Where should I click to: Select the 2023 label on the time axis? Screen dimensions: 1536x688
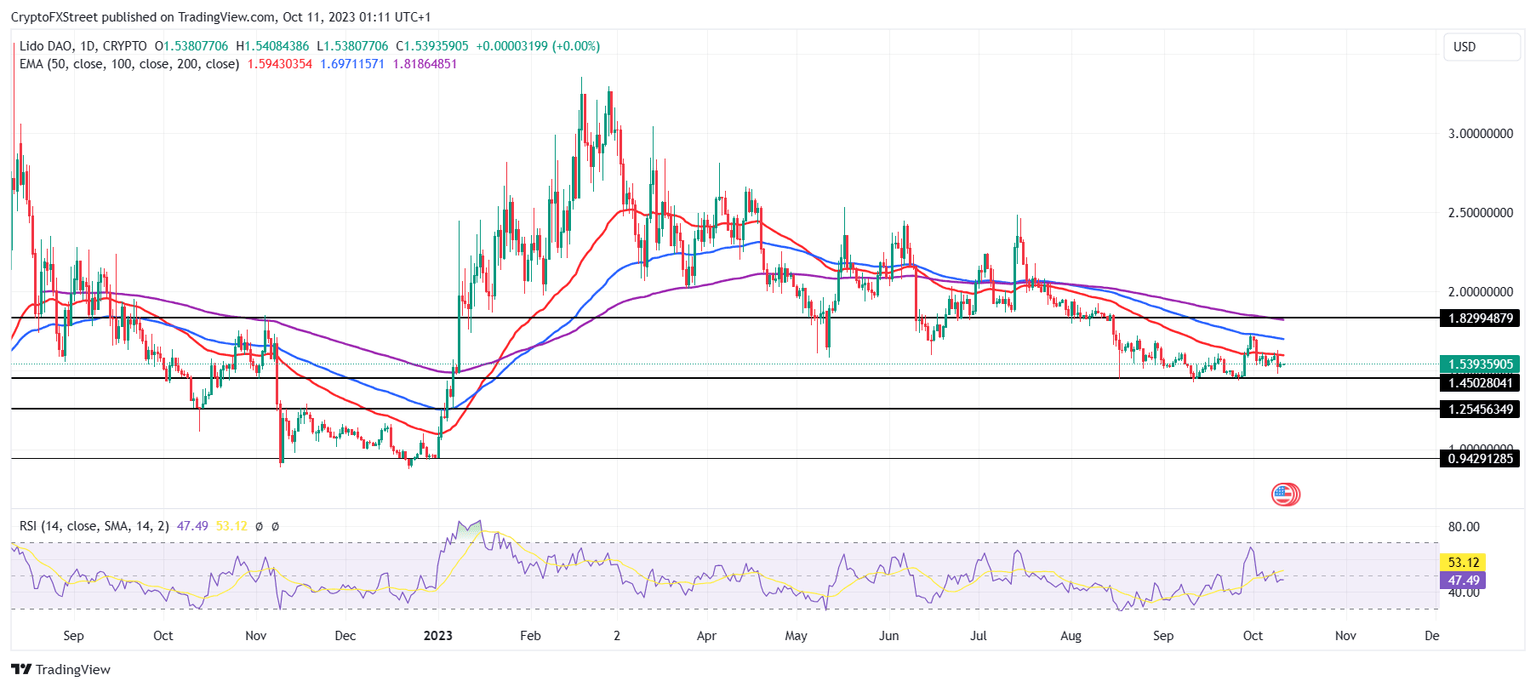tap(438, 635)
